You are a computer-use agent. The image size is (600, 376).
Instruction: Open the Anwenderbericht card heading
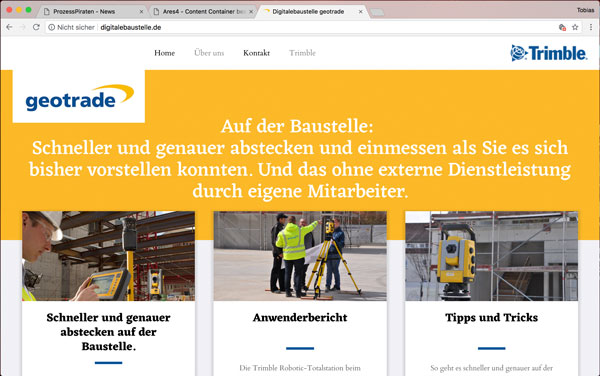[300, 317]
